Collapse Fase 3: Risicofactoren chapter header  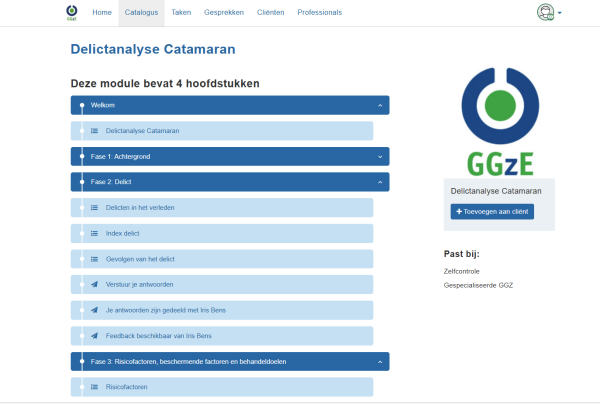point(380,361)
